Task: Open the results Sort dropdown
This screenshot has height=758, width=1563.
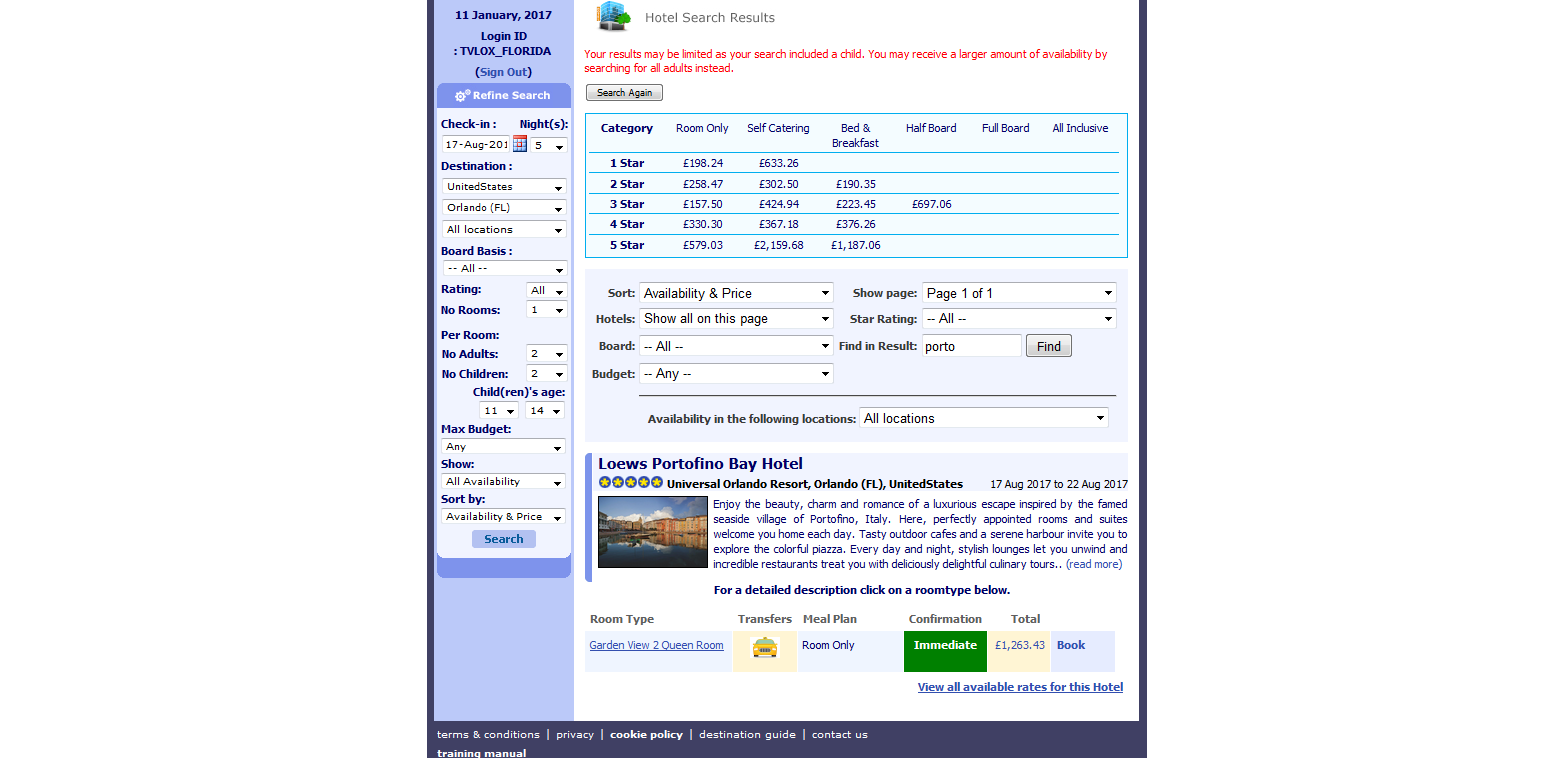Action: (x=736, y=293)
